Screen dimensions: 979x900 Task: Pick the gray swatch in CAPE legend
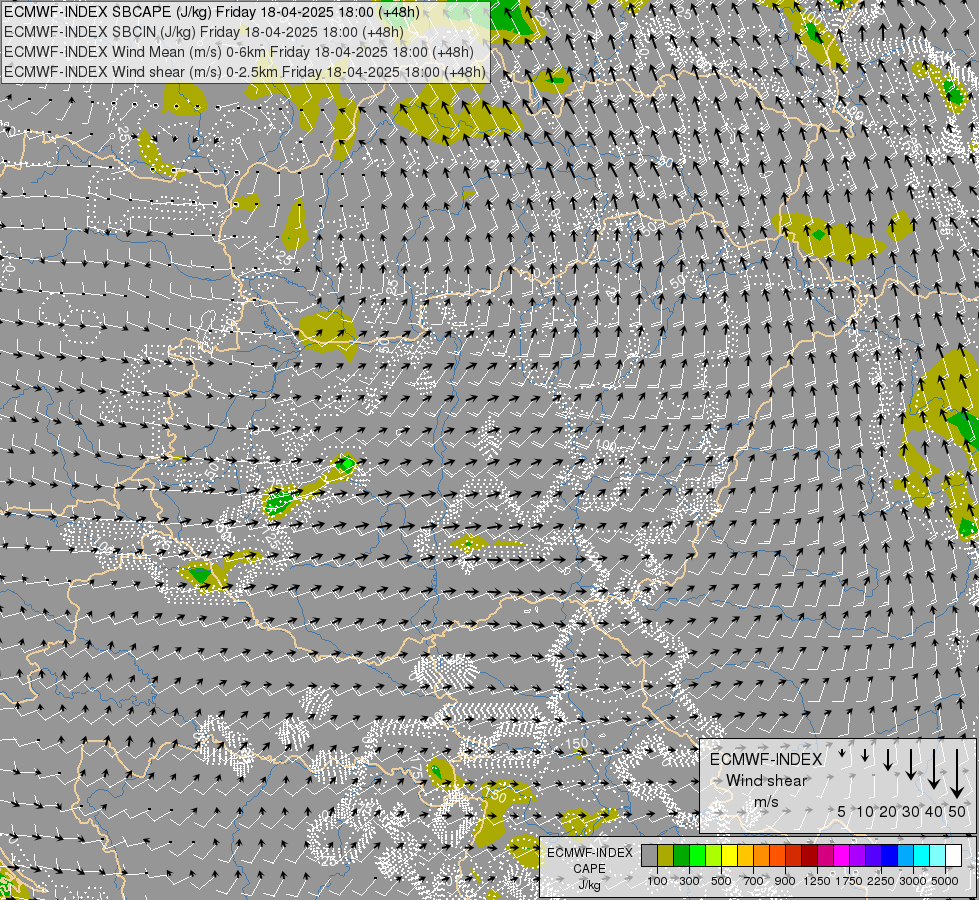[x=649, y=856]
